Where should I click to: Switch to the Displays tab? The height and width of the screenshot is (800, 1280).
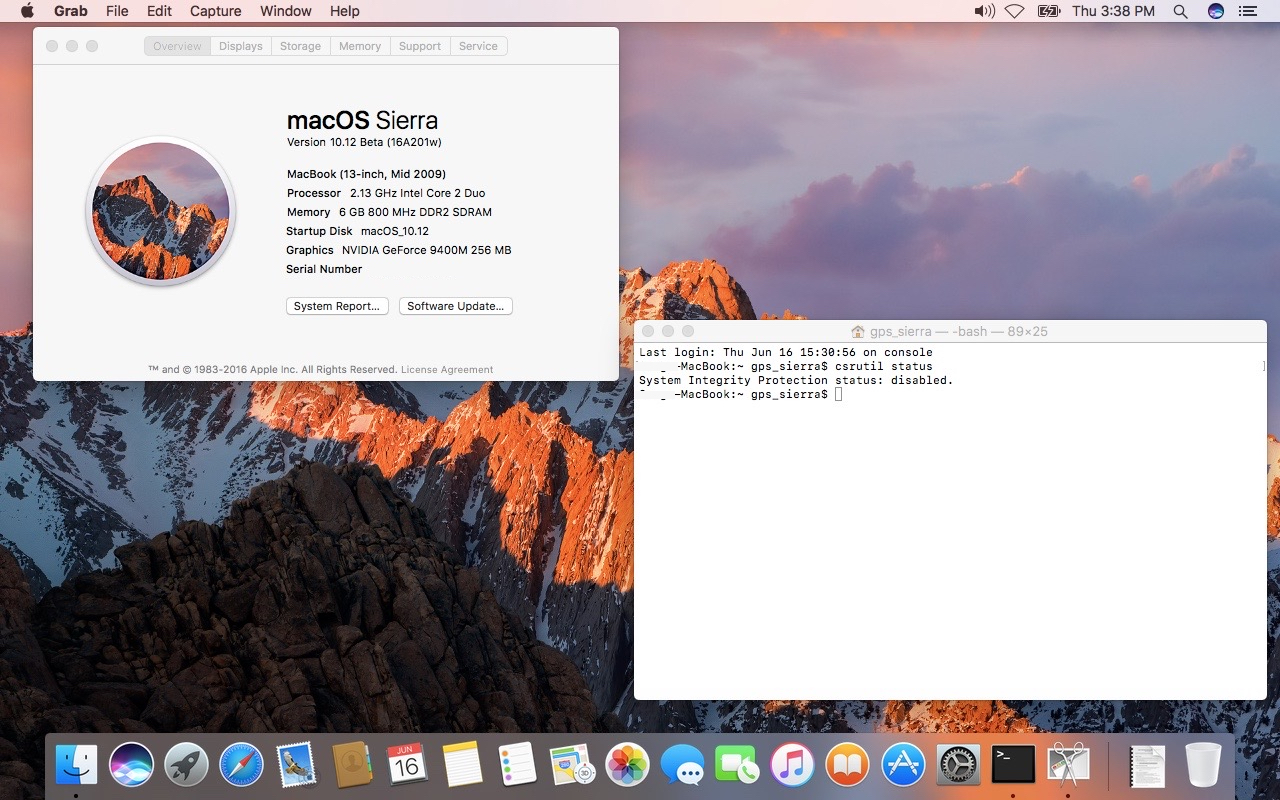click(x=241, y=46)
